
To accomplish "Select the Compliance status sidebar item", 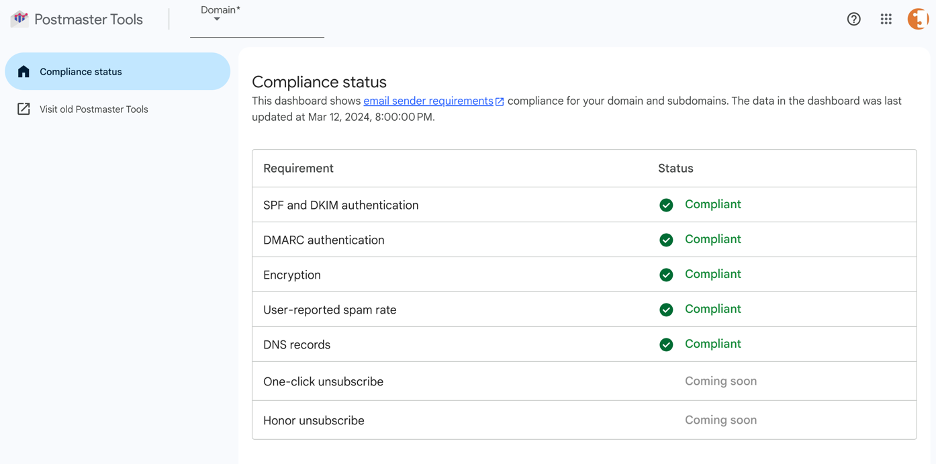I will point(117,72).
